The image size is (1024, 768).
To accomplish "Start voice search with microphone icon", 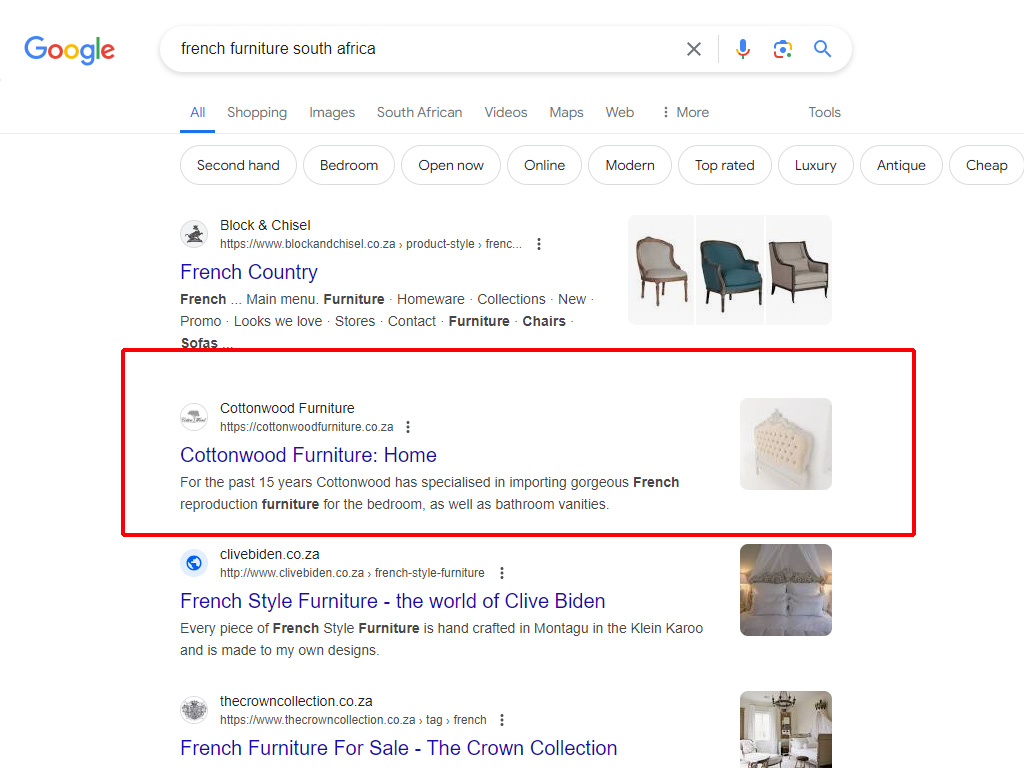I will (743, 49).
